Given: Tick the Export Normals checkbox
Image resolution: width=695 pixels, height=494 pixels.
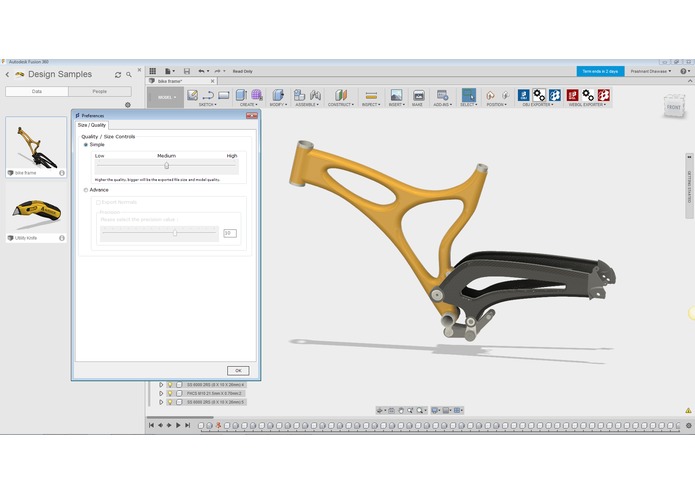Looking at the screenshot, I should [x=98, y=202].
